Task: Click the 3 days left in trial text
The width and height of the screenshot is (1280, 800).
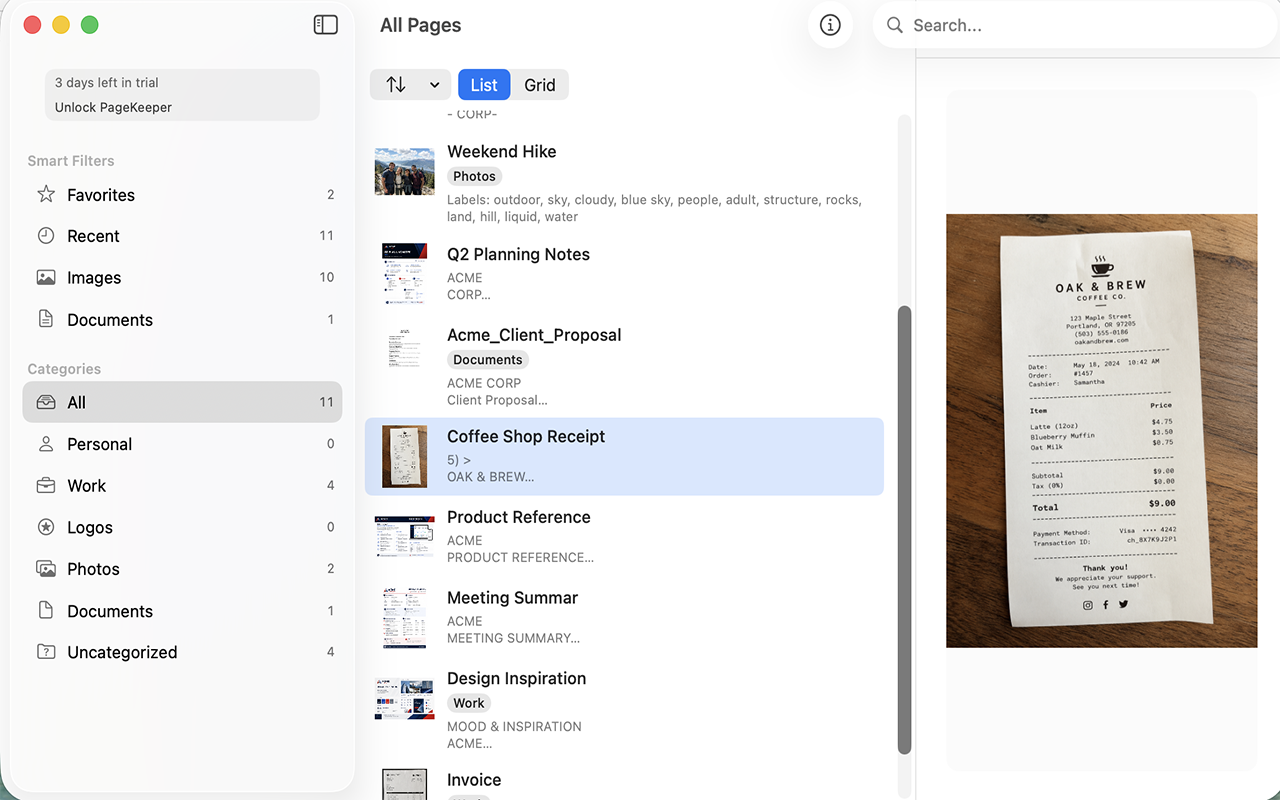Action: point(106,83)
